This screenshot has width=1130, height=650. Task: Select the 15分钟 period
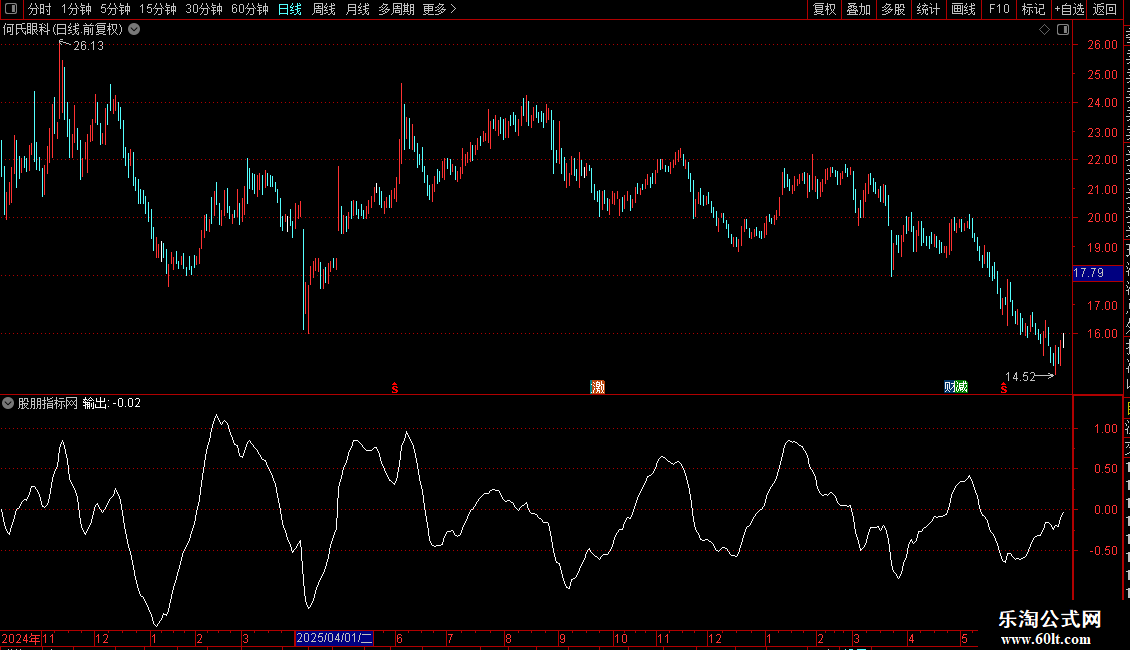pos(157,9)
